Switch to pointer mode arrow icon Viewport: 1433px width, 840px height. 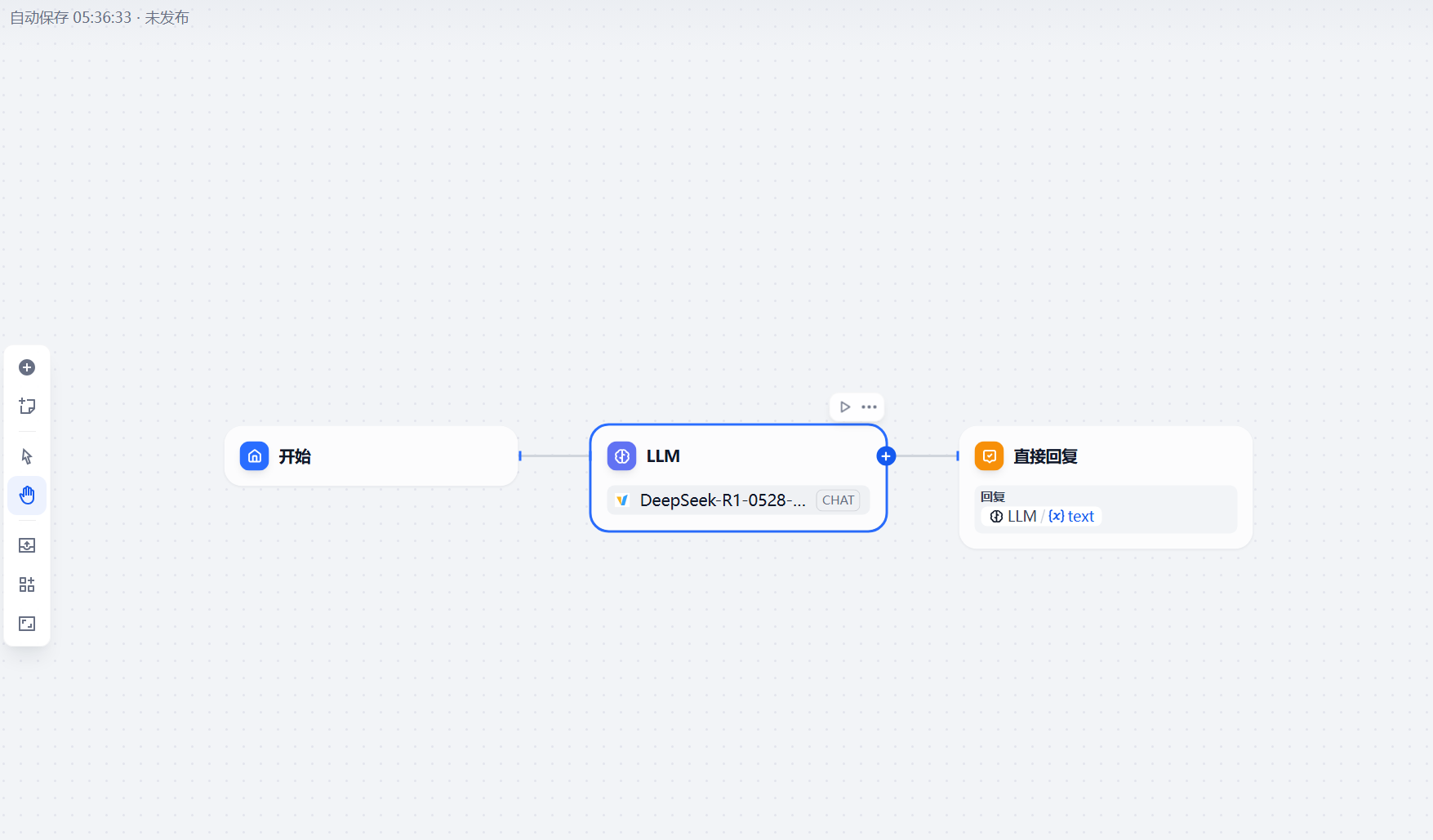click(x=27, y=456)
